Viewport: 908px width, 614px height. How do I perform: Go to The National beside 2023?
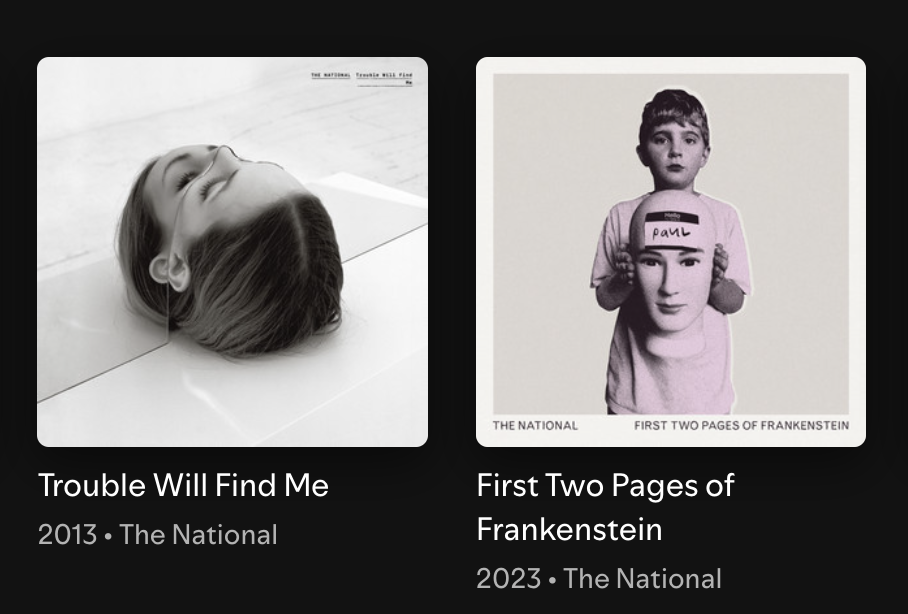pyautogui.click(x=642, y=579)
